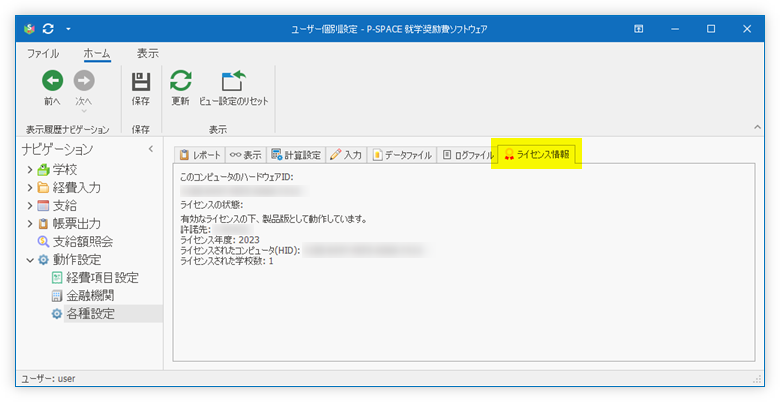
Task: Select the Home (ホーム) ribbon tab
Action: click(97, 54)
